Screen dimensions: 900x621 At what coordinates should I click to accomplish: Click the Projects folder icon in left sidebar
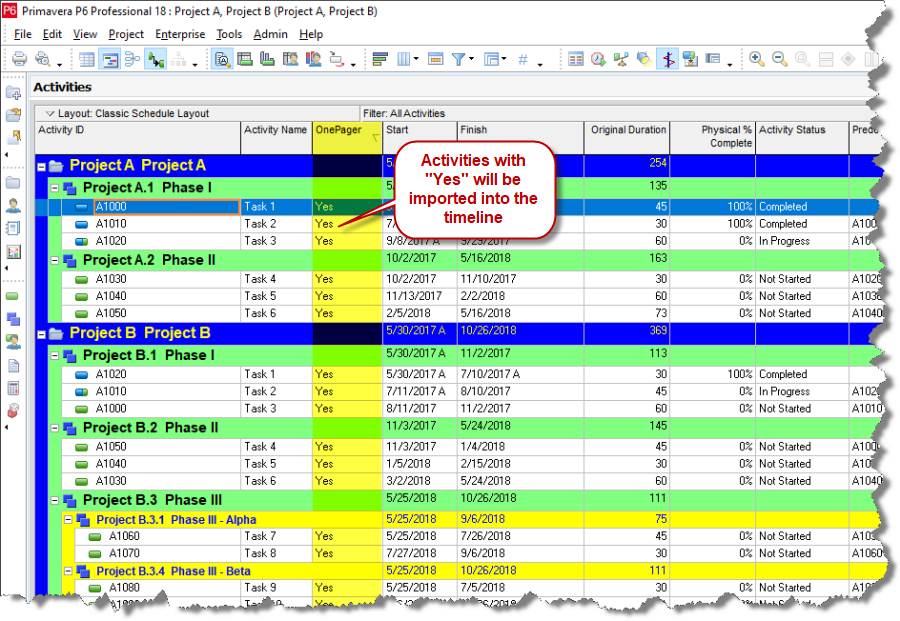pos(13,183)
